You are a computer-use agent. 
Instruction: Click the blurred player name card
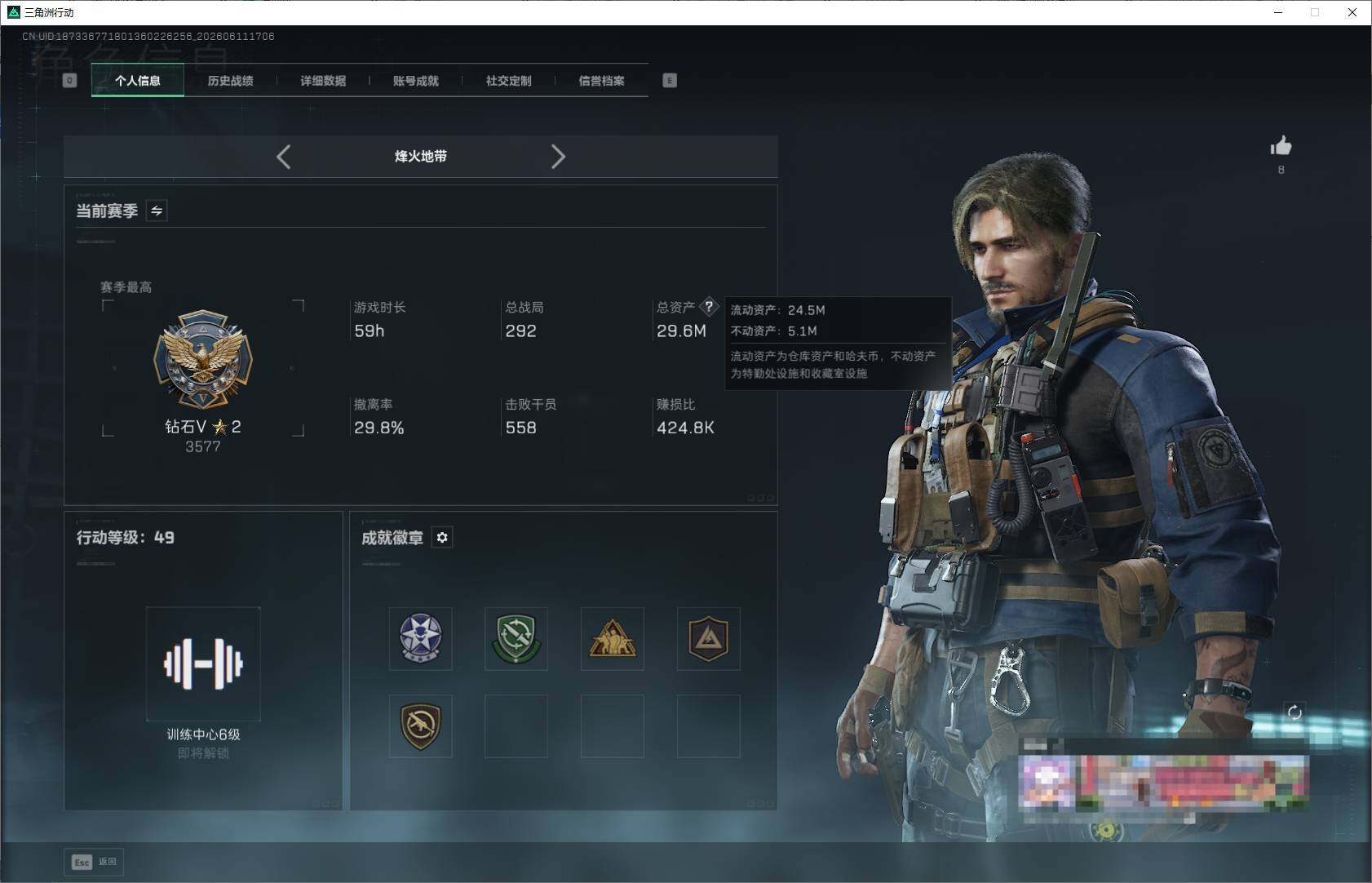click(x=1163, y=781)
